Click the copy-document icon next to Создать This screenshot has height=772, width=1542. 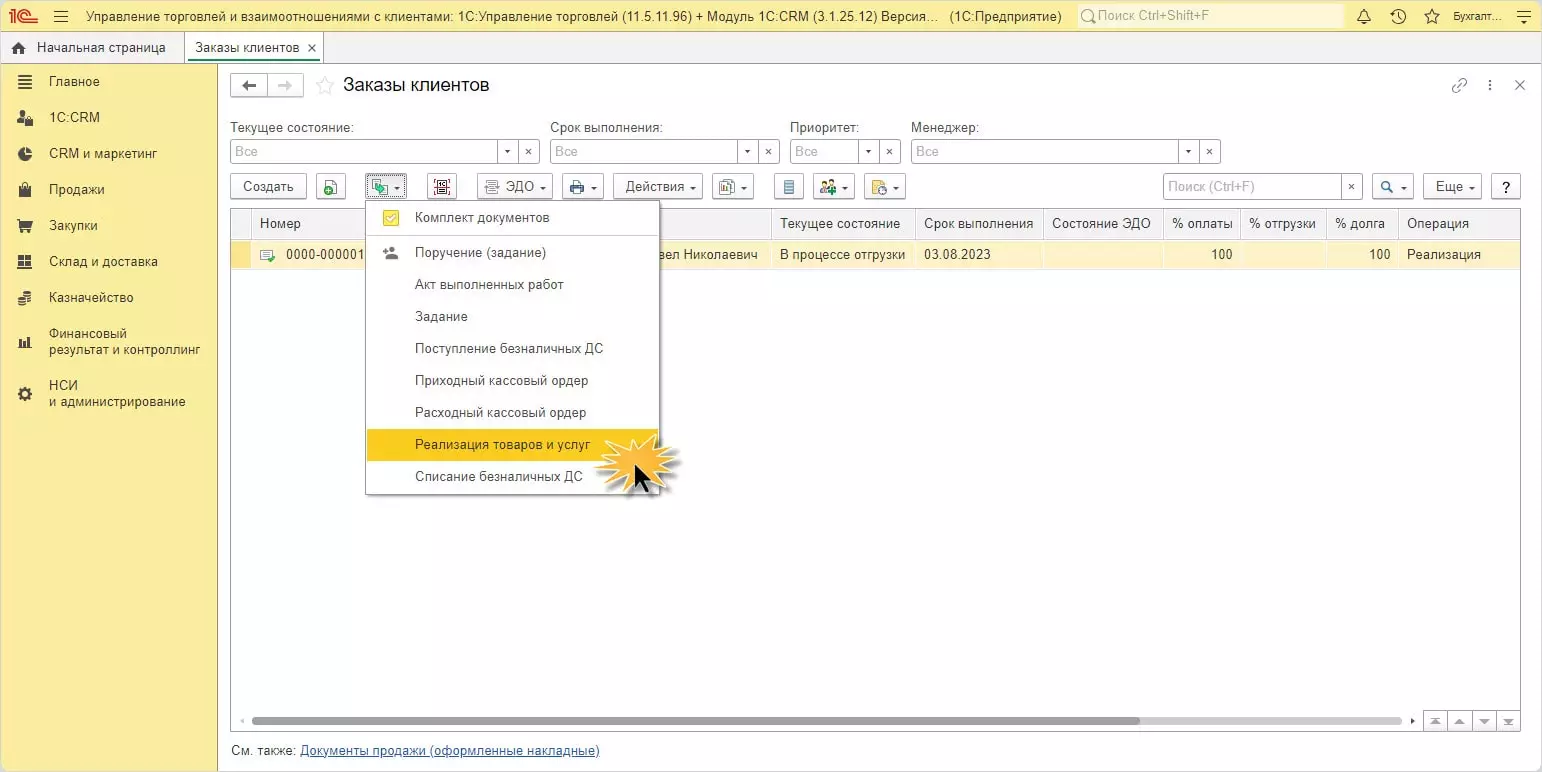330,187
